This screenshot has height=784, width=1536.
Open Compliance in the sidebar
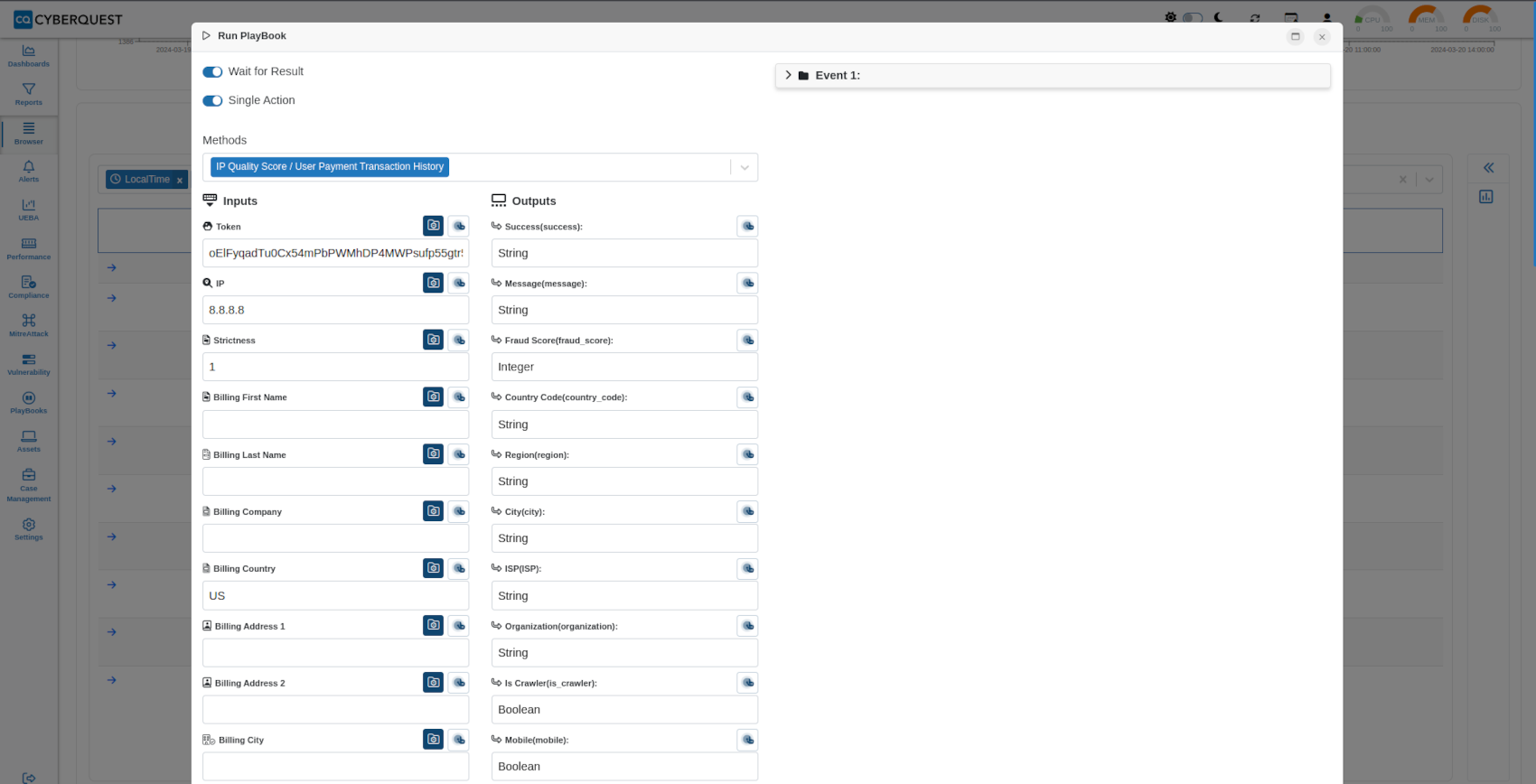pos(29,287)
